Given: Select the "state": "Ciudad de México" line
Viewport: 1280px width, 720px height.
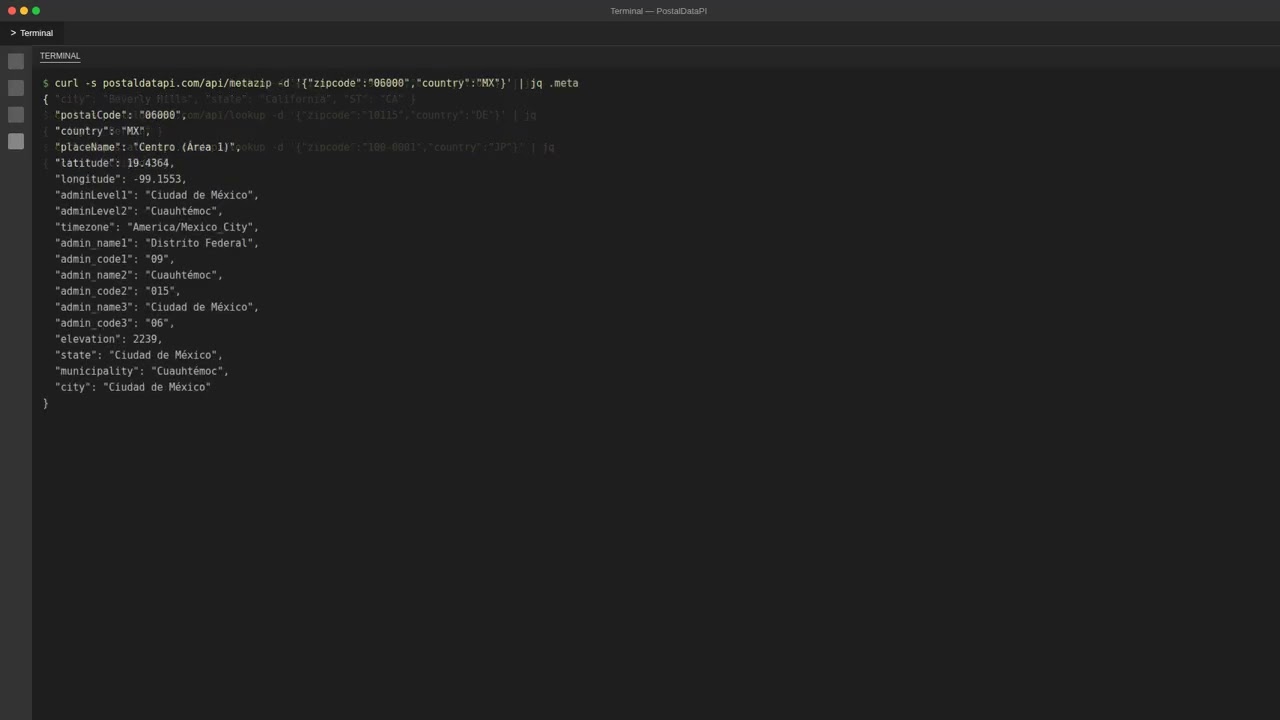Looking at the screenshot, I should point(139,355).
